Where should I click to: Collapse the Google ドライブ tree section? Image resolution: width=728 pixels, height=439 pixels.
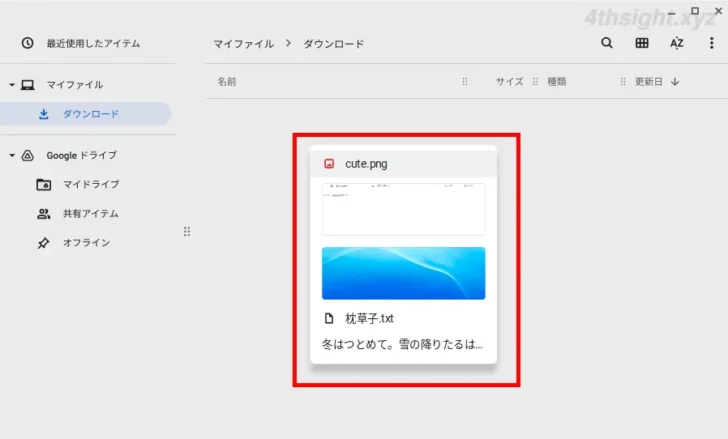pos(12,155)
